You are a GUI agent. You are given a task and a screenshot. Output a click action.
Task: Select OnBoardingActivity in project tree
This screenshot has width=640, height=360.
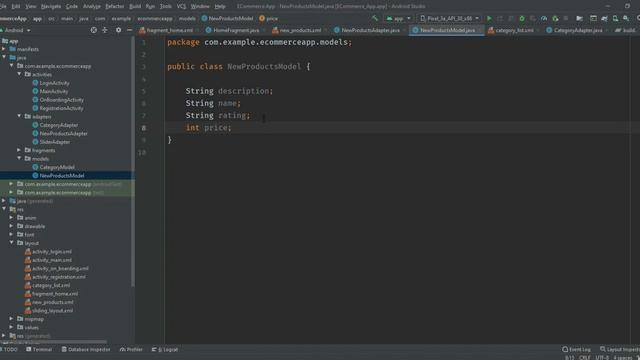tap(61, 100)
